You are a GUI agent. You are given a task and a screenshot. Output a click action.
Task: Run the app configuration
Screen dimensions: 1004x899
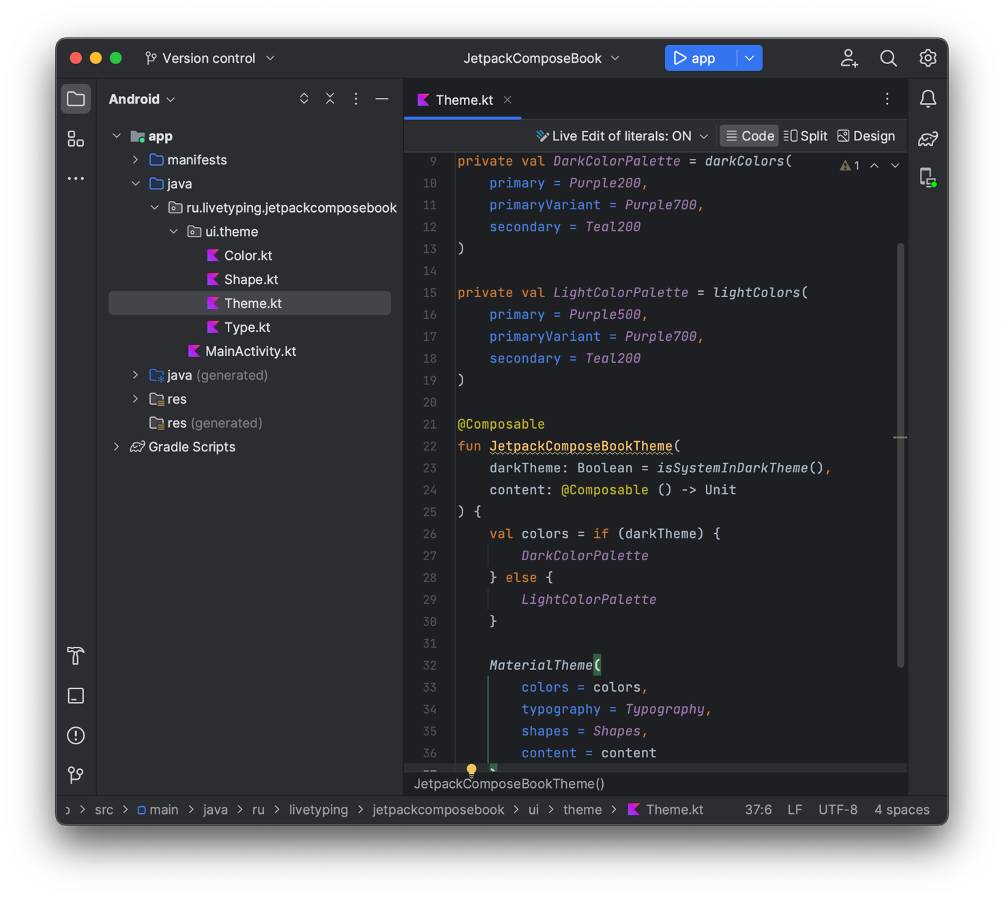click(694, 59)
